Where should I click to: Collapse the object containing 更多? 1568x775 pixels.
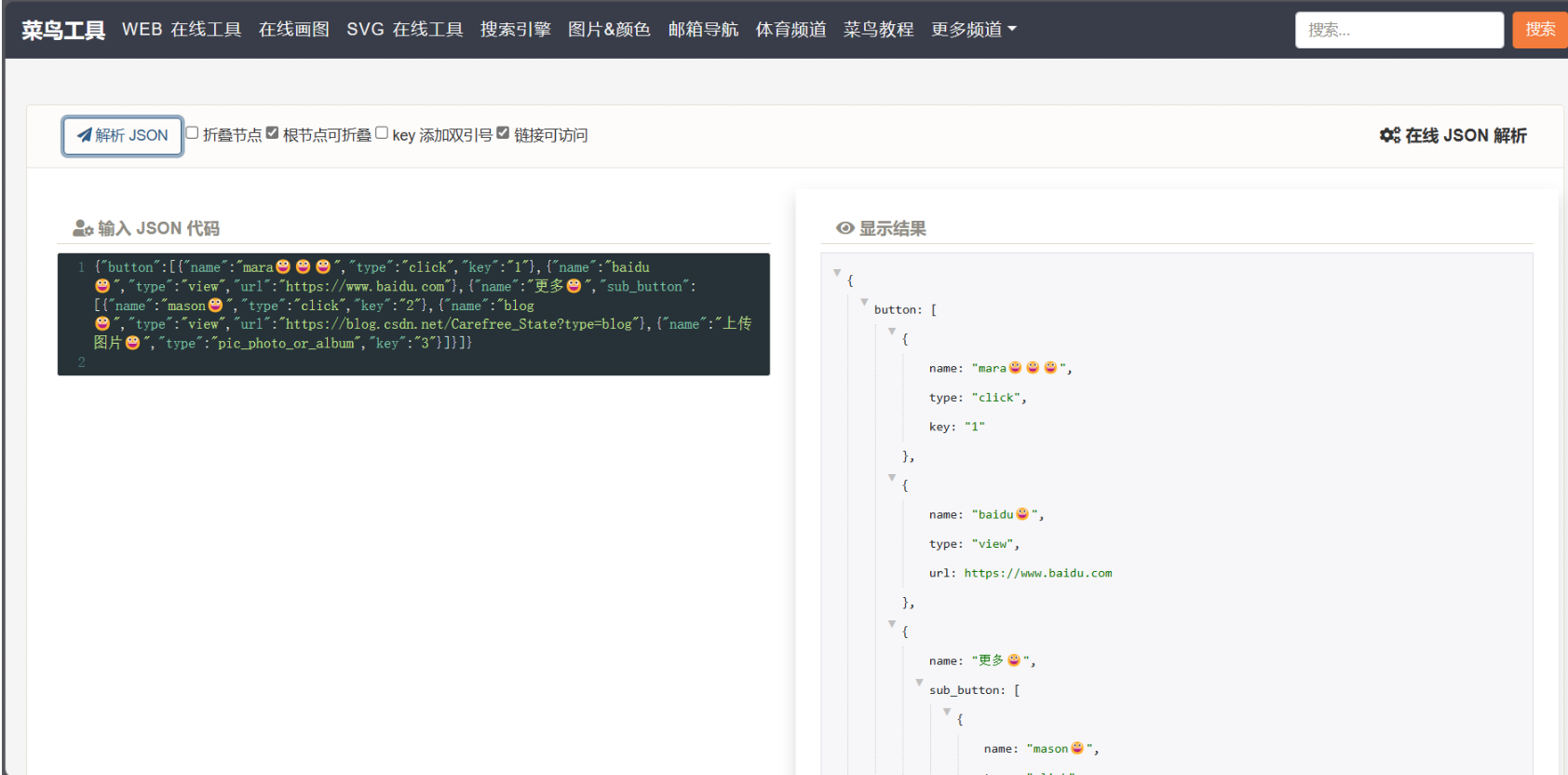892,624
